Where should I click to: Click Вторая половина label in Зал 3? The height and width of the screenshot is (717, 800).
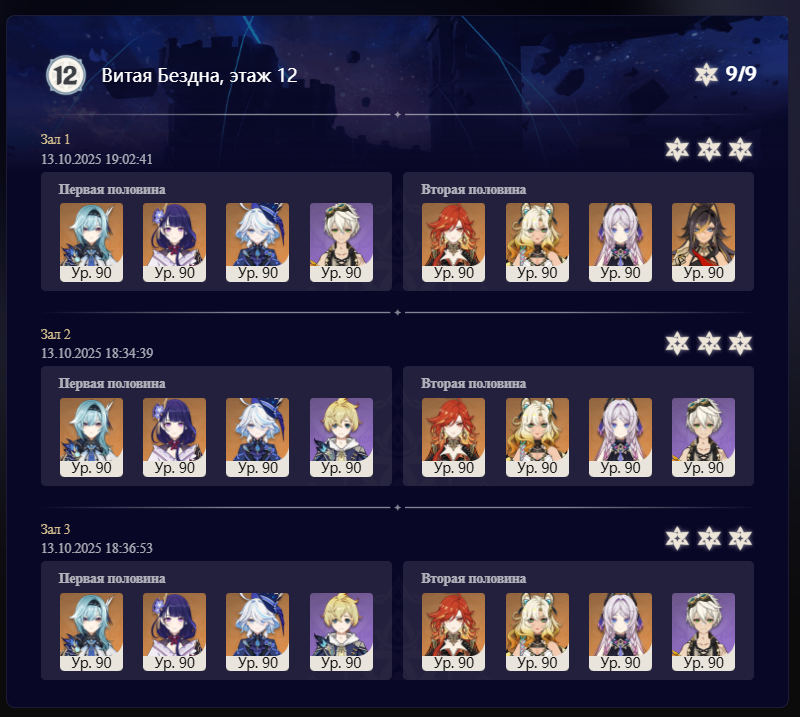473,578
